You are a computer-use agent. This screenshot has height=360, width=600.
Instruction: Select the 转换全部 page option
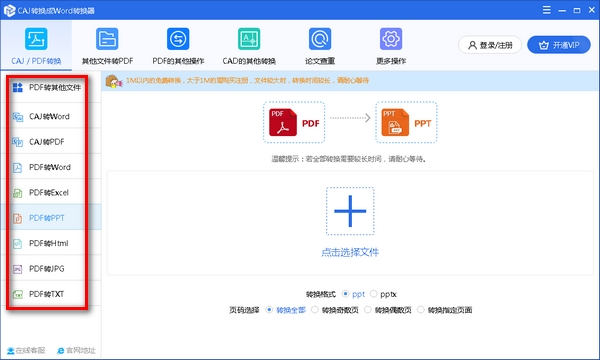click(x=269, y=310)
